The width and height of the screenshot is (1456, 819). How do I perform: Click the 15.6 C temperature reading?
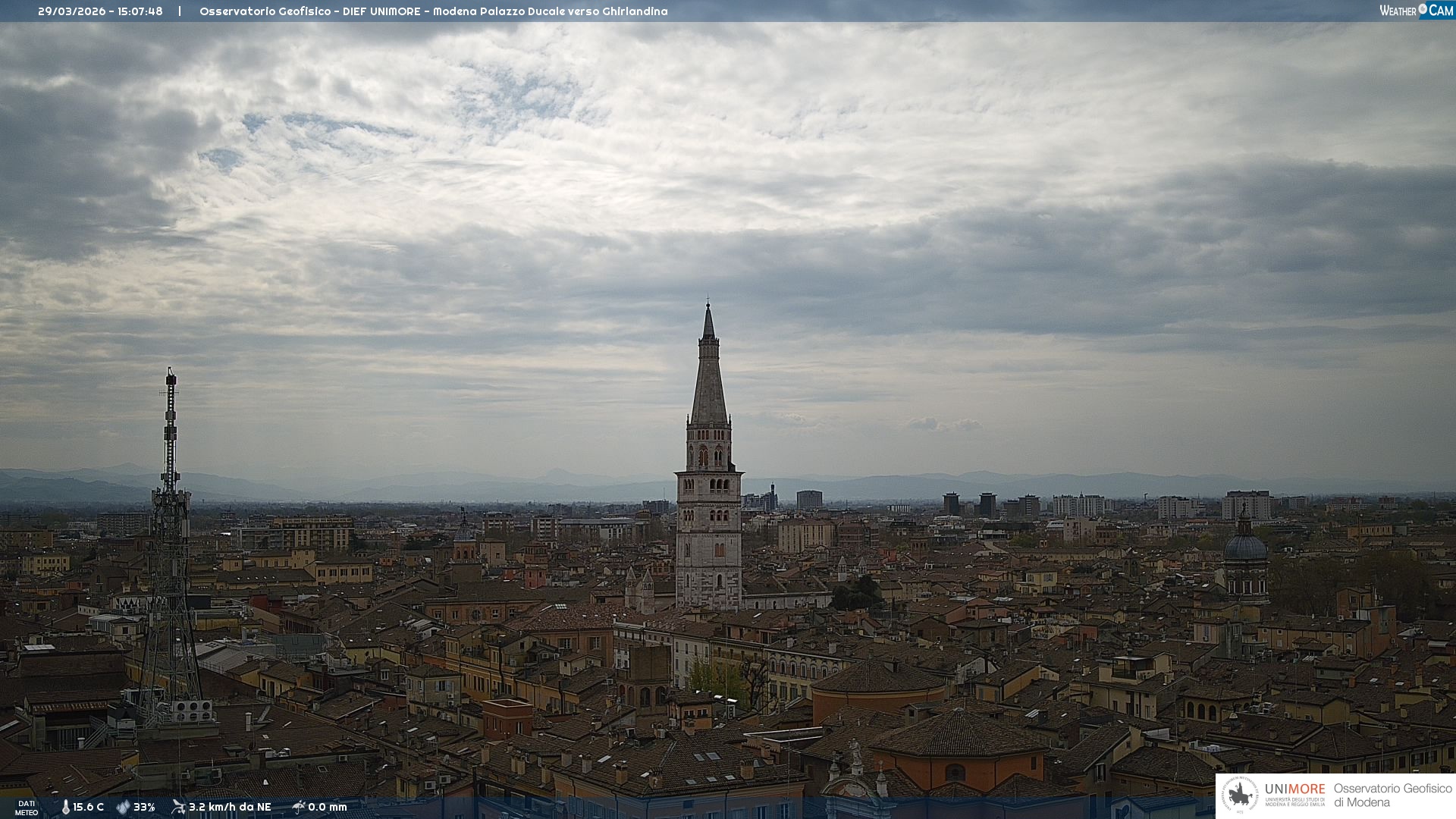(x=89, y=807)
